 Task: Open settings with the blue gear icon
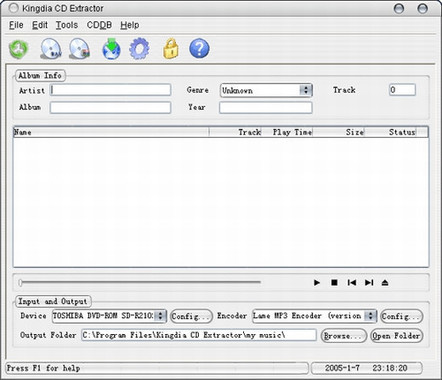[x=139, y=49]
